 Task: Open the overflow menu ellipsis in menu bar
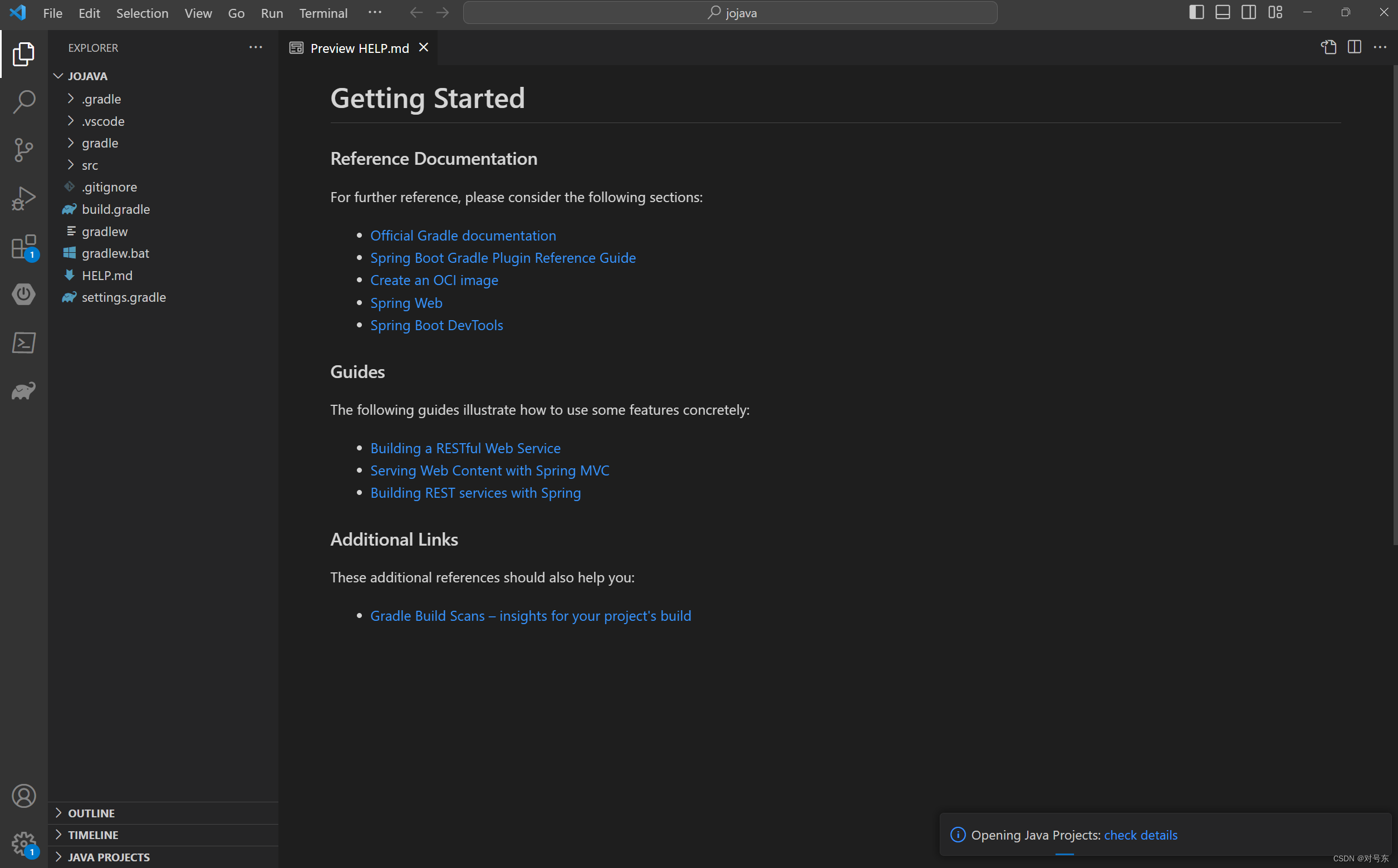tap(375, 12)
